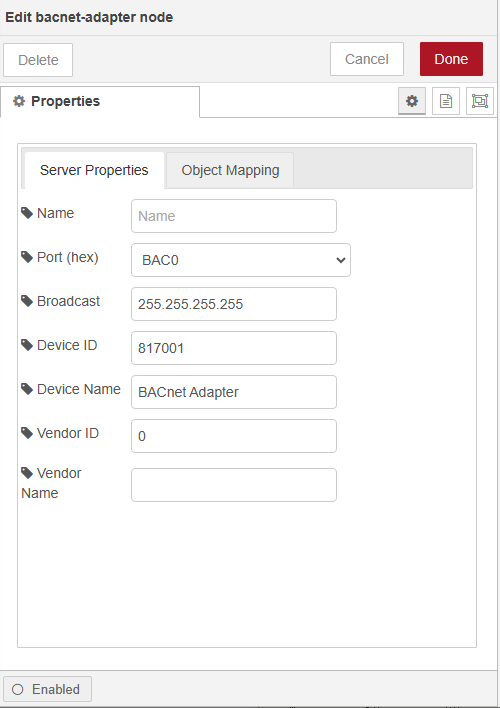Open node description document icon

446,101
